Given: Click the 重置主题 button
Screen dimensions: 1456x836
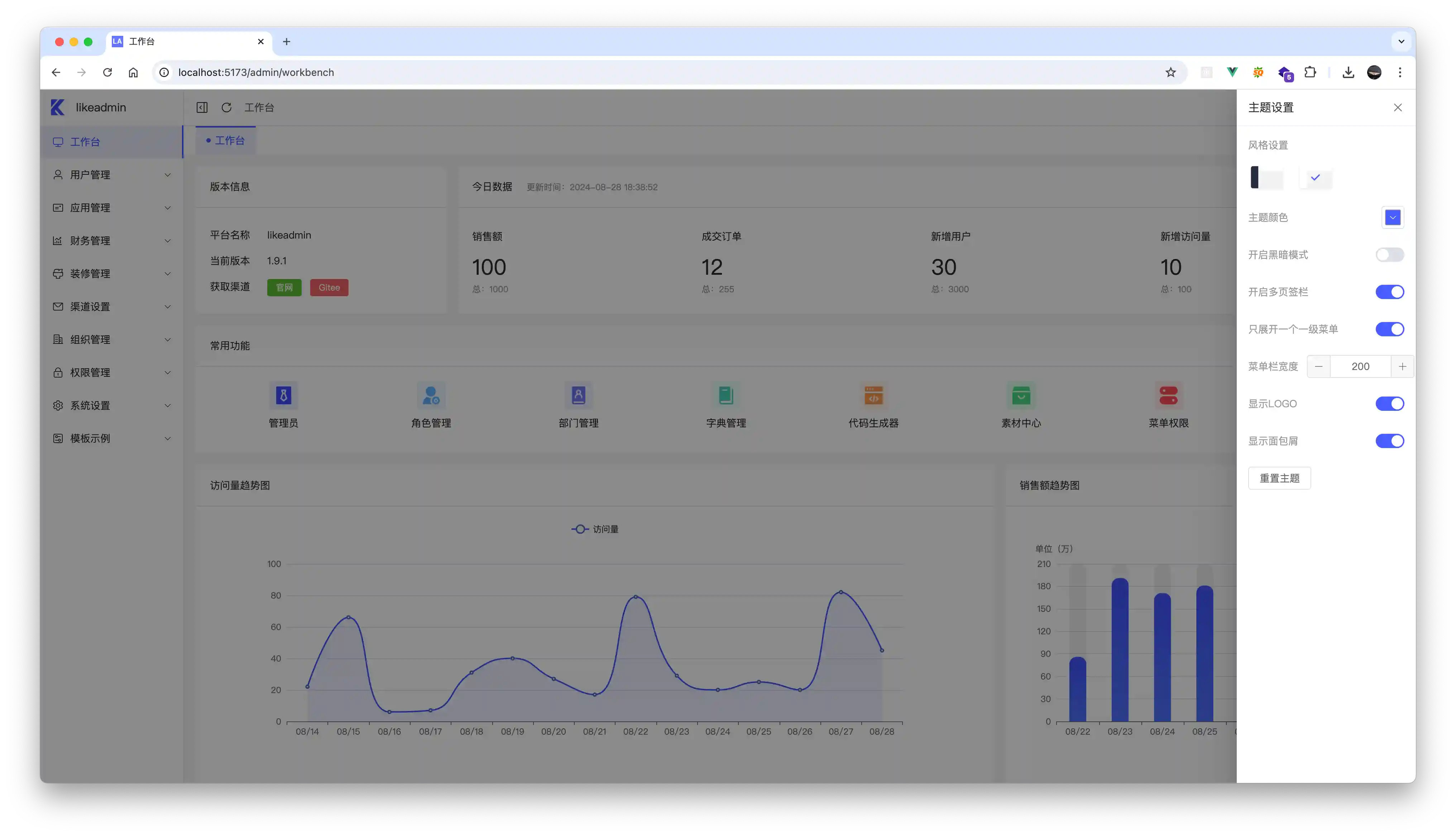Looking at the screenshot, I should (x=1279, y=478).
